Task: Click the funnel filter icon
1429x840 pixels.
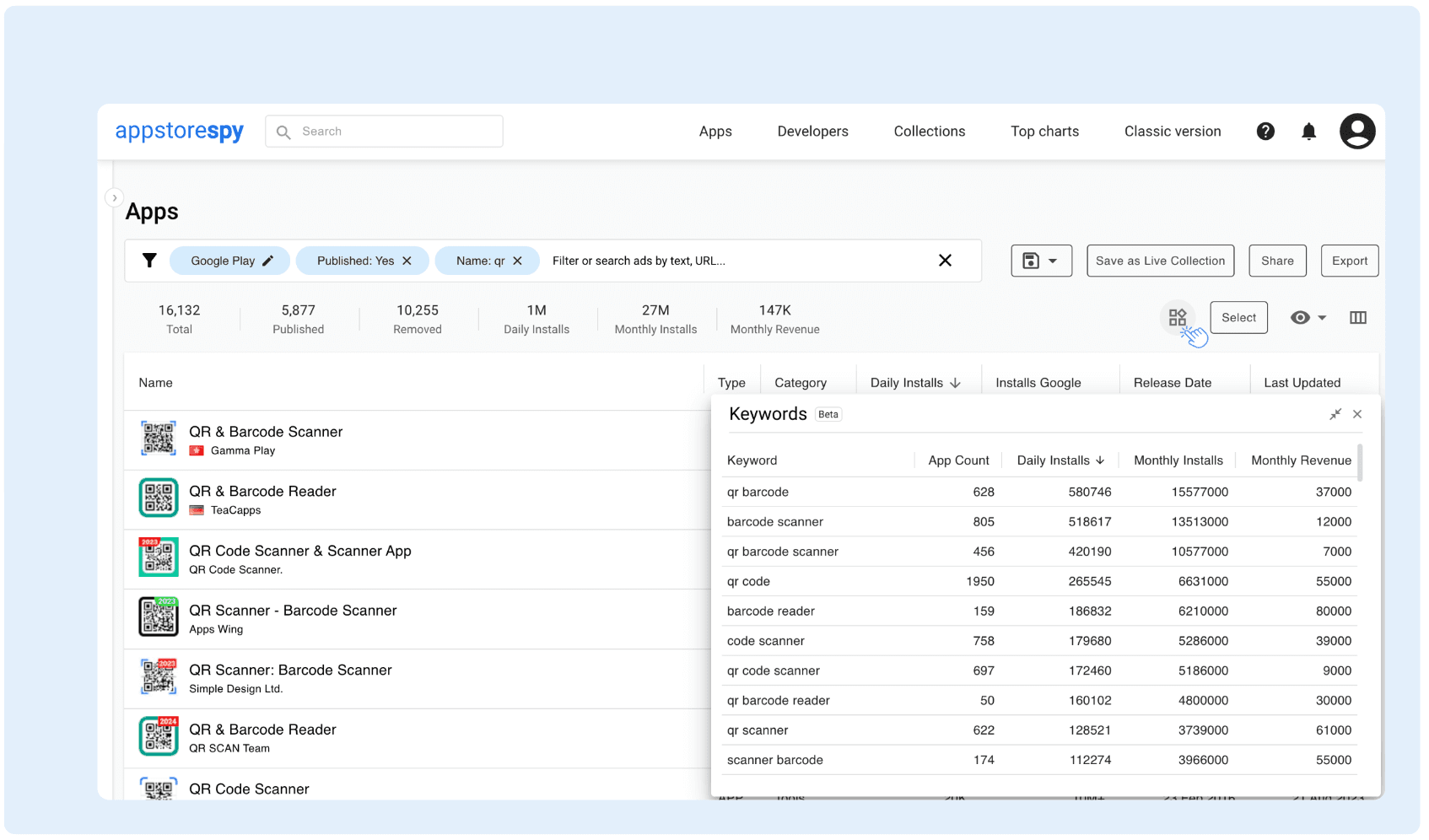Action: [x=149, y=261]
